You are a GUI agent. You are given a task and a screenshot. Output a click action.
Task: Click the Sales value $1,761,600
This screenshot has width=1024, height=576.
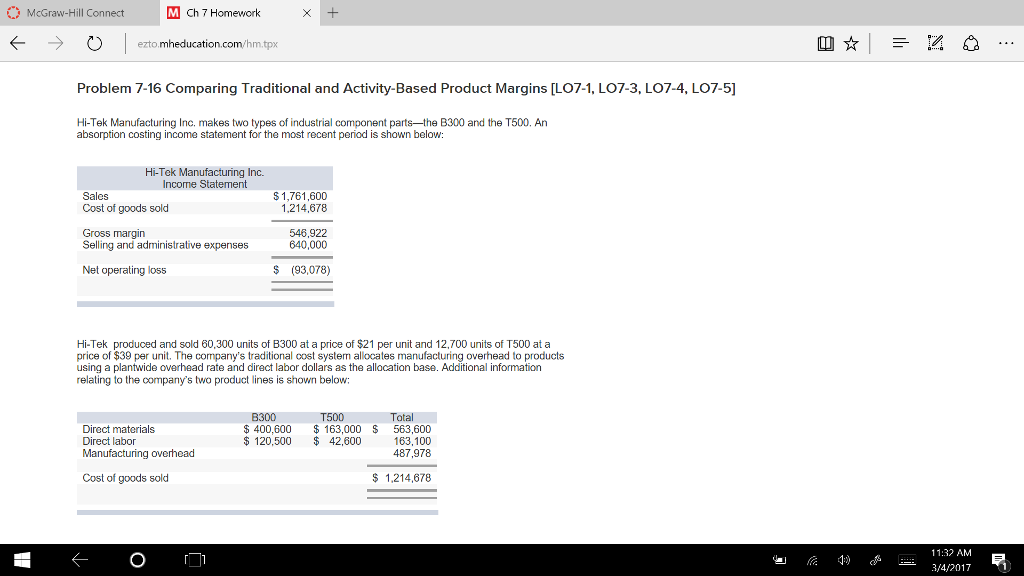(x=300, y=196)
